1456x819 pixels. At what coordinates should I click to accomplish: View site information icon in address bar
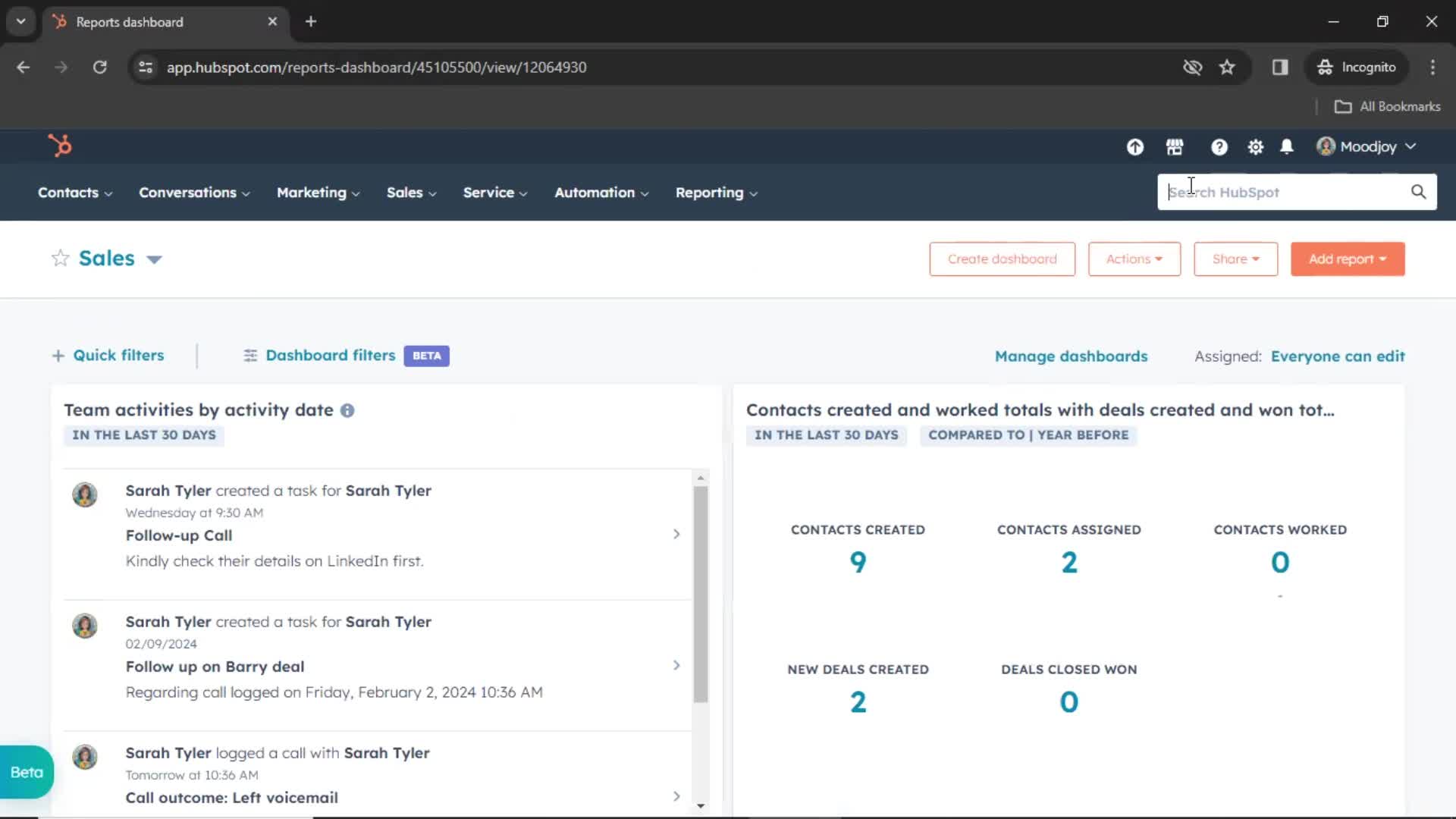[146, 67]
